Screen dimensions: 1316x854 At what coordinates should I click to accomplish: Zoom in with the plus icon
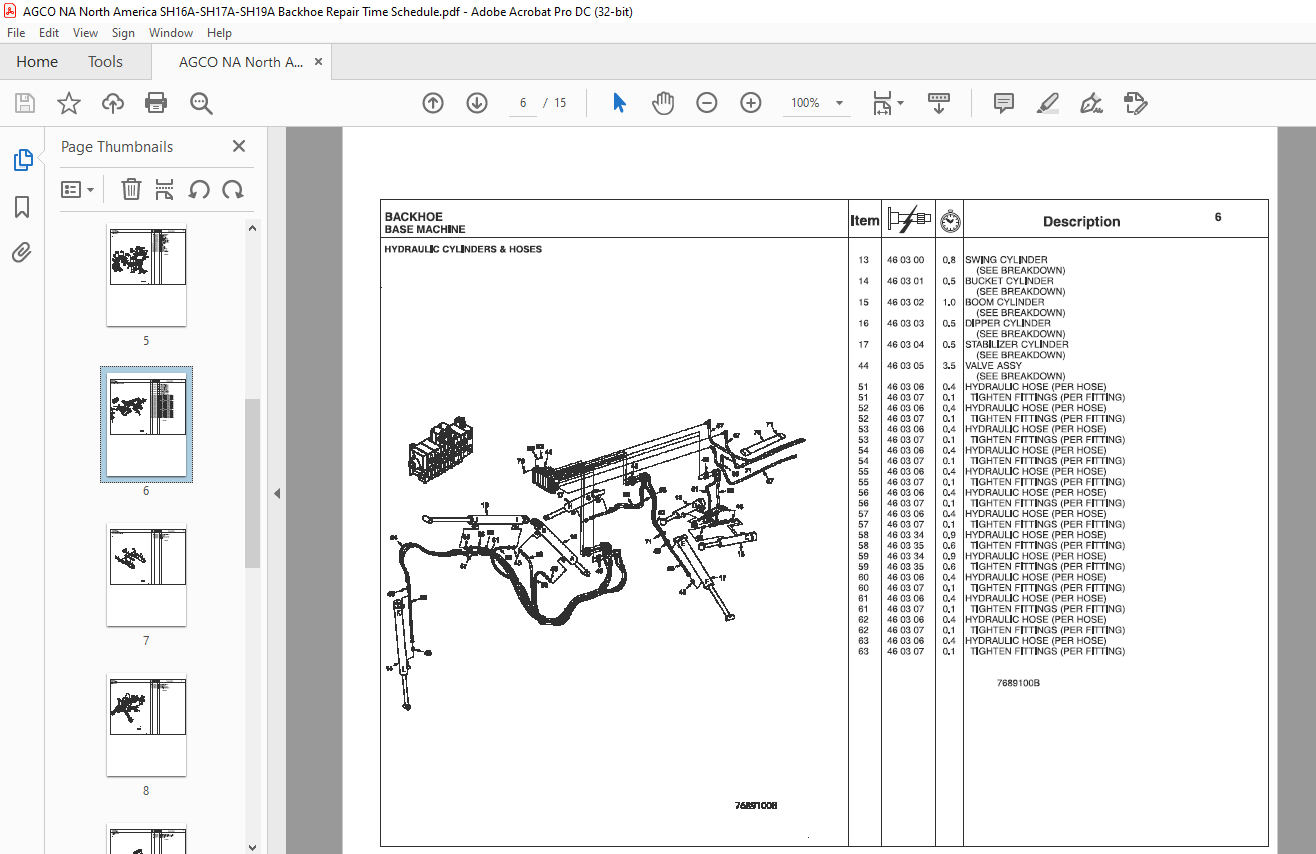tap(751, 103)
